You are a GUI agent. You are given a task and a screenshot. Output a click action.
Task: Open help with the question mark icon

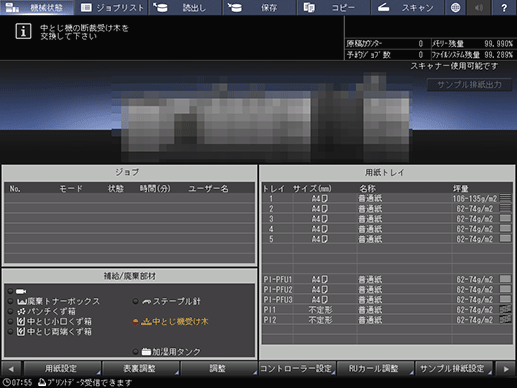pyautogui.click(x=504, y=7)
